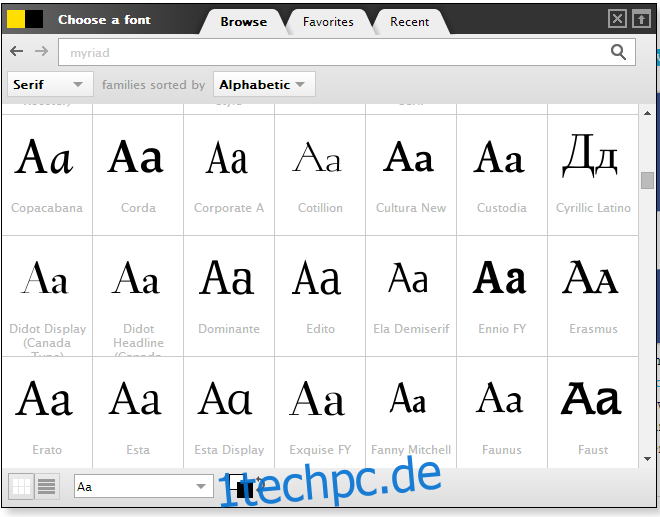Click the vertical scrollbar thumb

(647, 181)
